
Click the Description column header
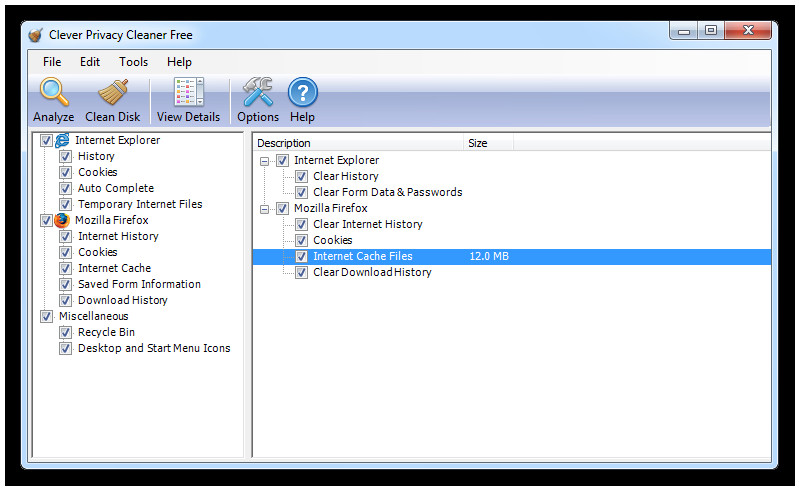click(358, 143)
